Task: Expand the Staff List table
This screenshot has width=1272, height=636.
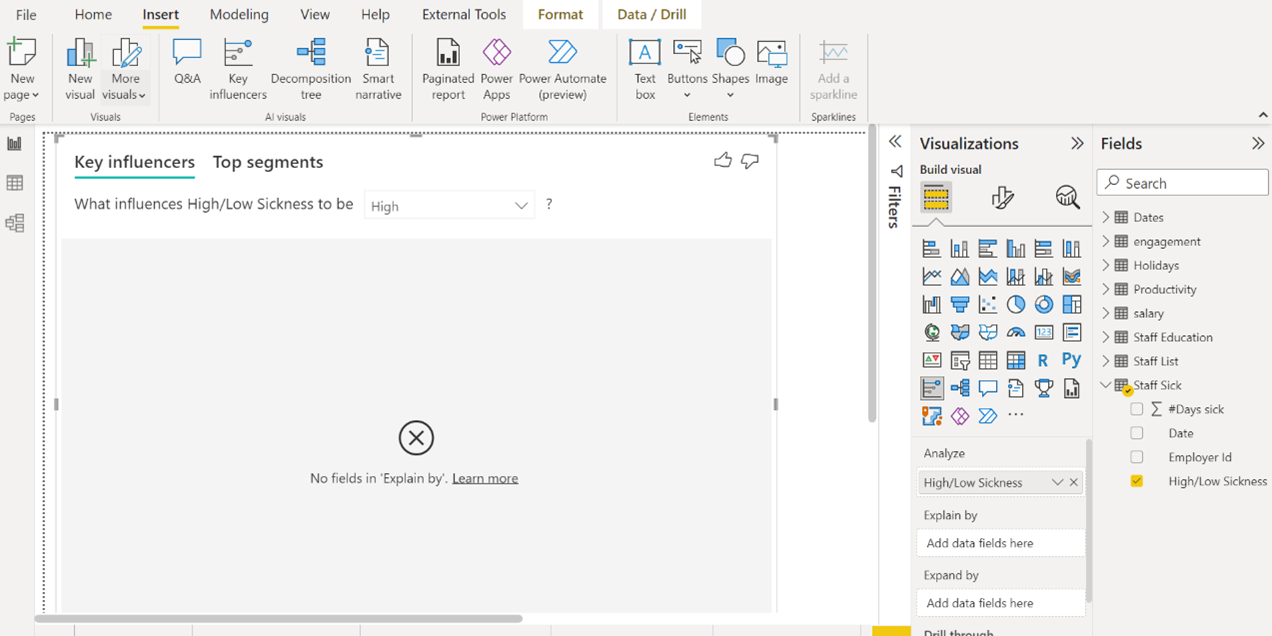Action: tap(1106, 361)
